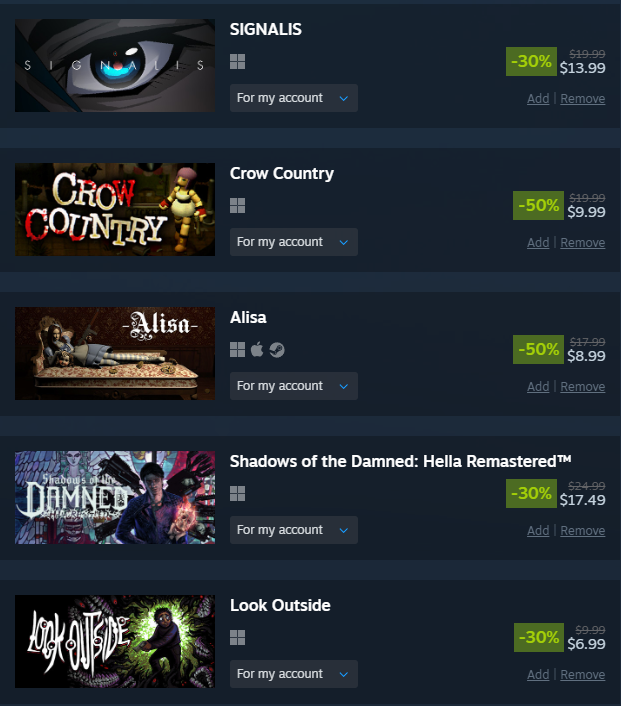This screenshot has height=706, width=621.
Task: Open SIGNALIS 'For my account' dropdown
Action: pos(294,98)
